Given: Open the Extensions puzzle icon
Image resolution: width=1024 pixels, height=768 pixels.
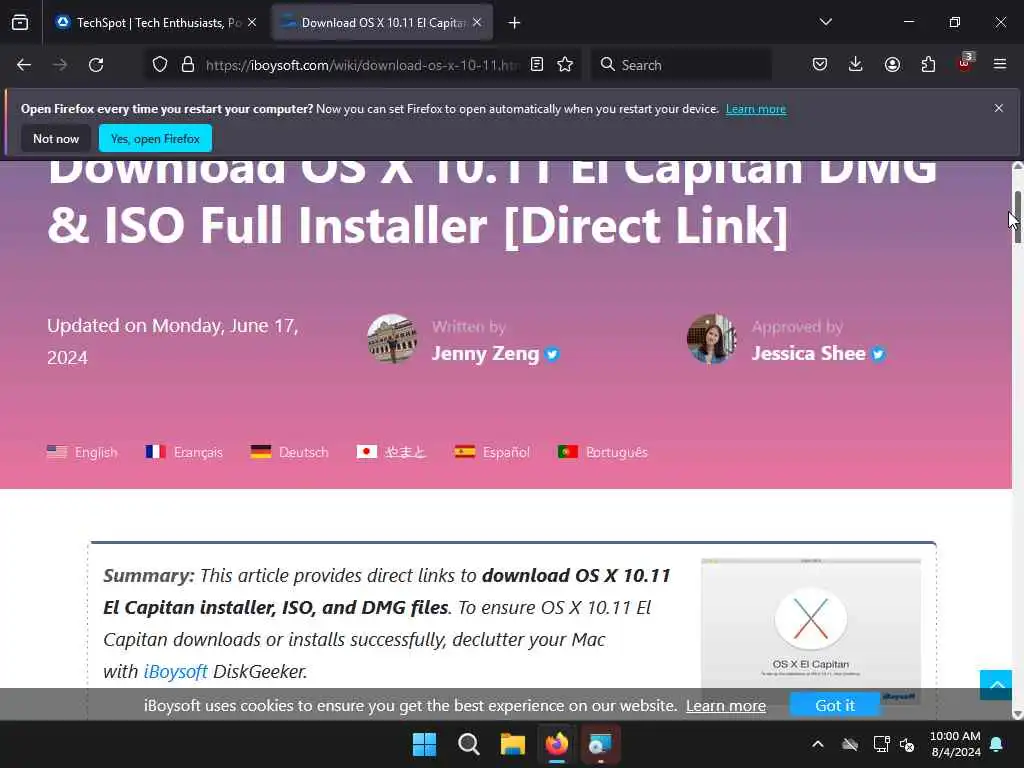Looking at the screenshot, I should [x=928, y=65].
